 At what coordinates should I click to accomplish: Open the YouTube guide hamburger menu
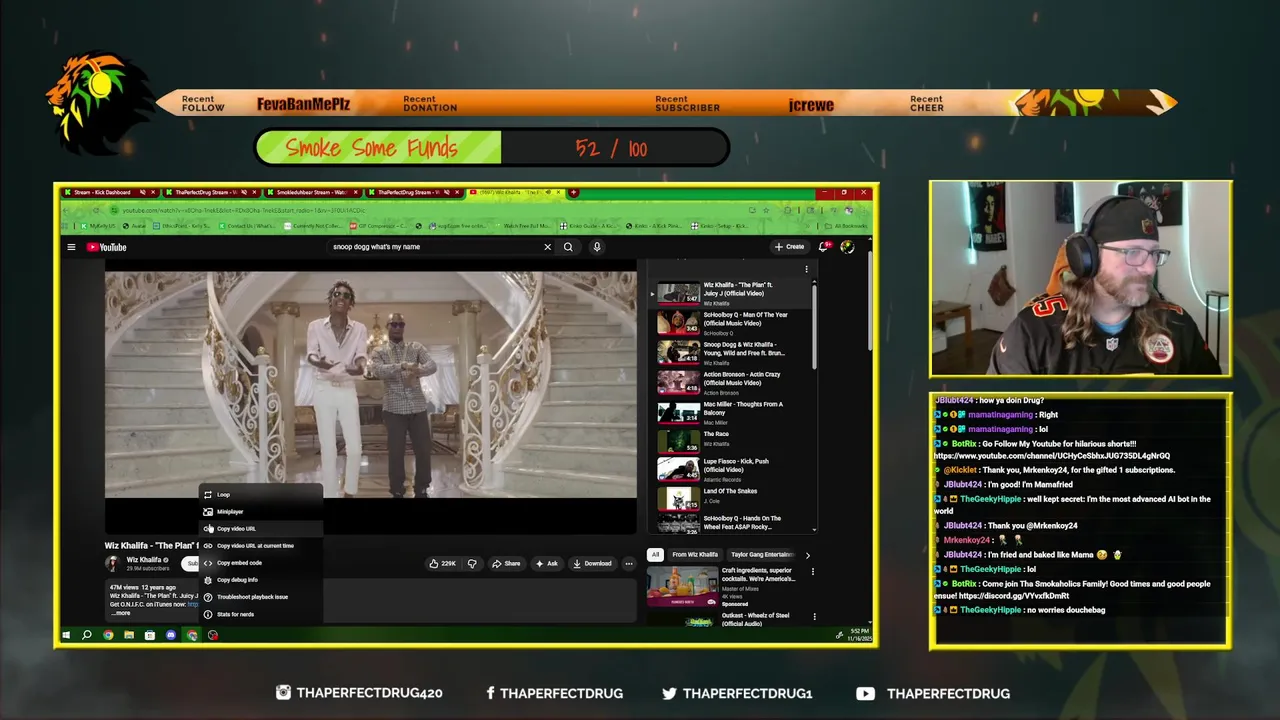(71, 247)
